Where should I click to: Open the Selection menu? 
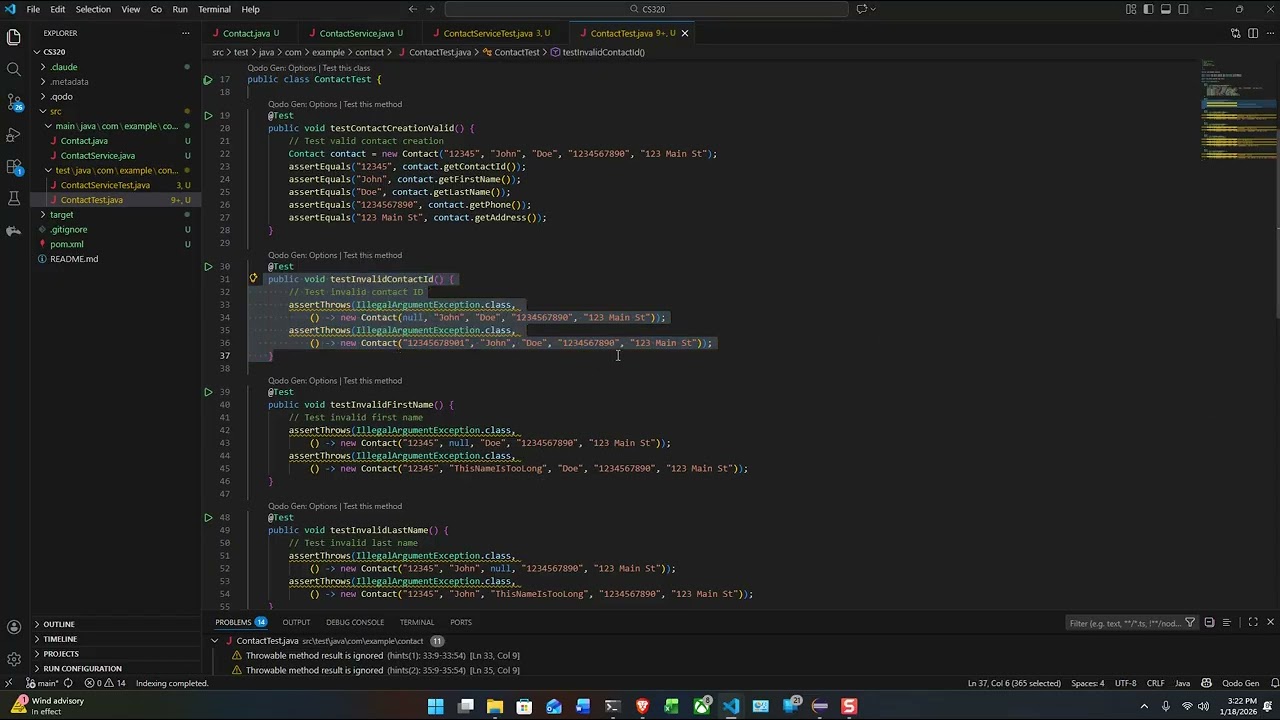click(x=93, y=9)
